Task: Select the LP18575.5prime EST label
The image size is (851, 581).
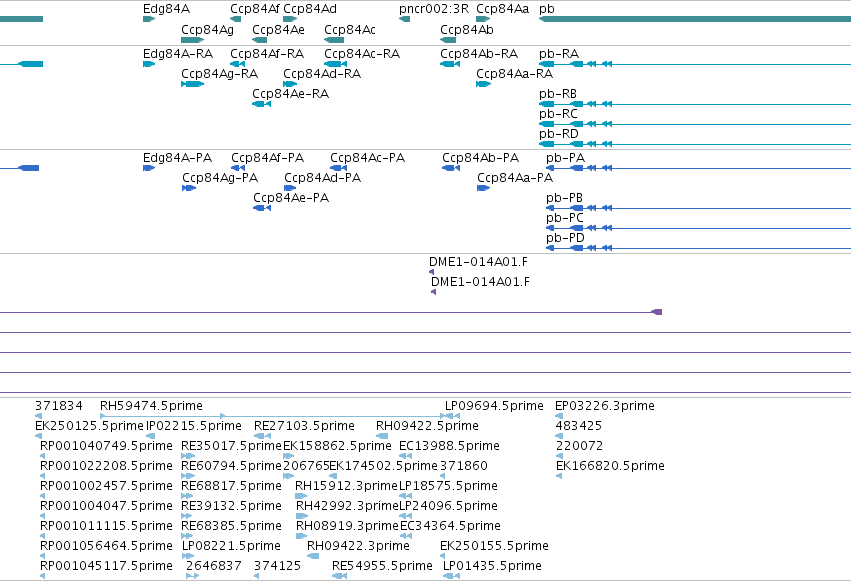Action: click(448, 486)
